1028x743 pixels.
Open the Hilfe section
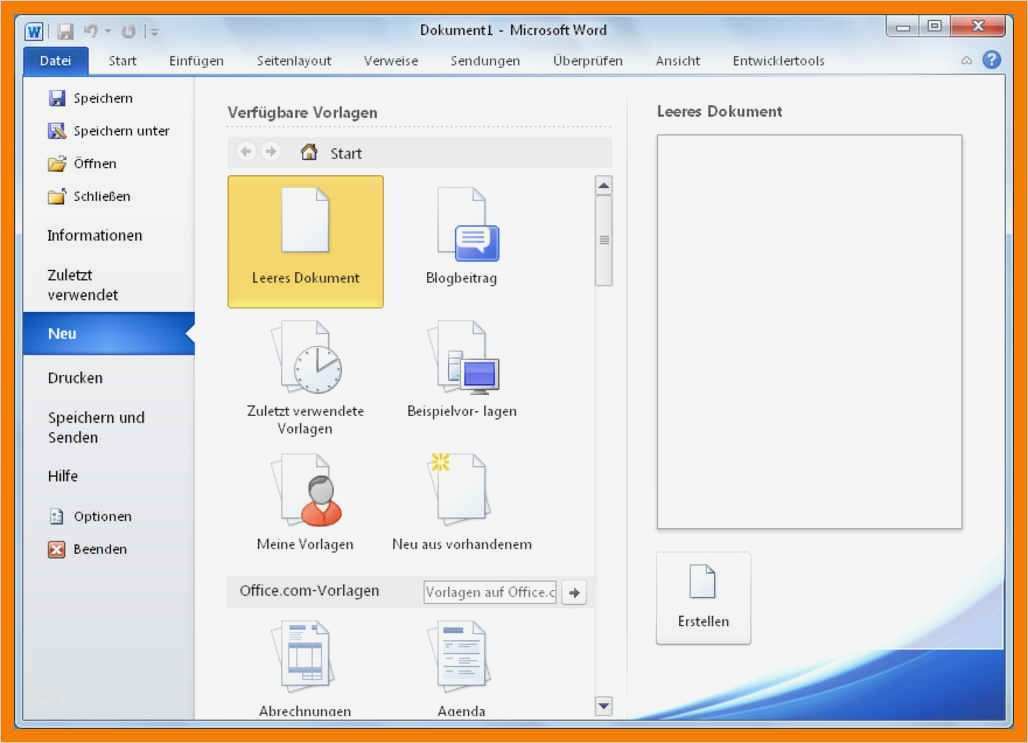tap(63, 476)
